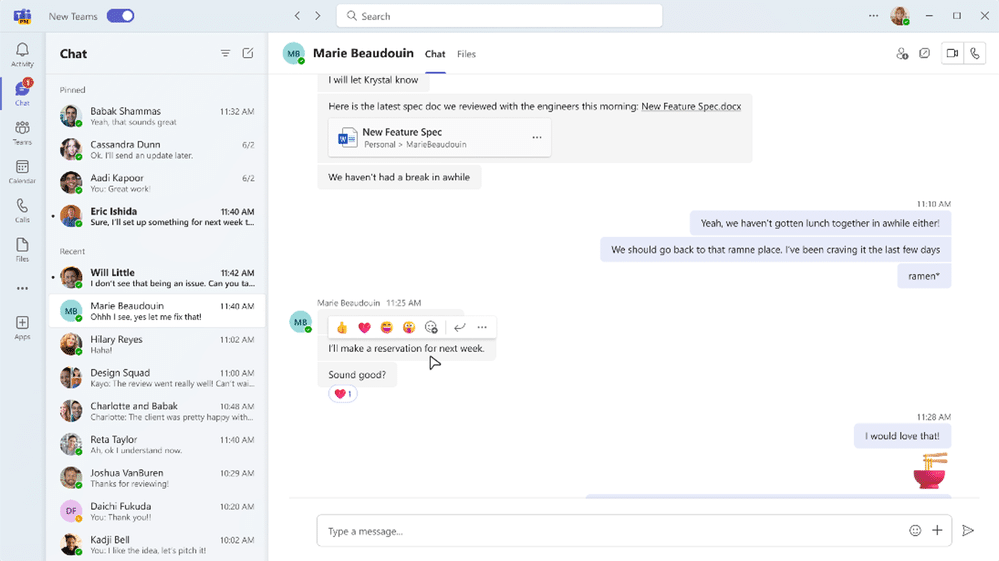Open the Calendar in sidebar
This screenshot has width=999, height=561.
pos(22,171)
